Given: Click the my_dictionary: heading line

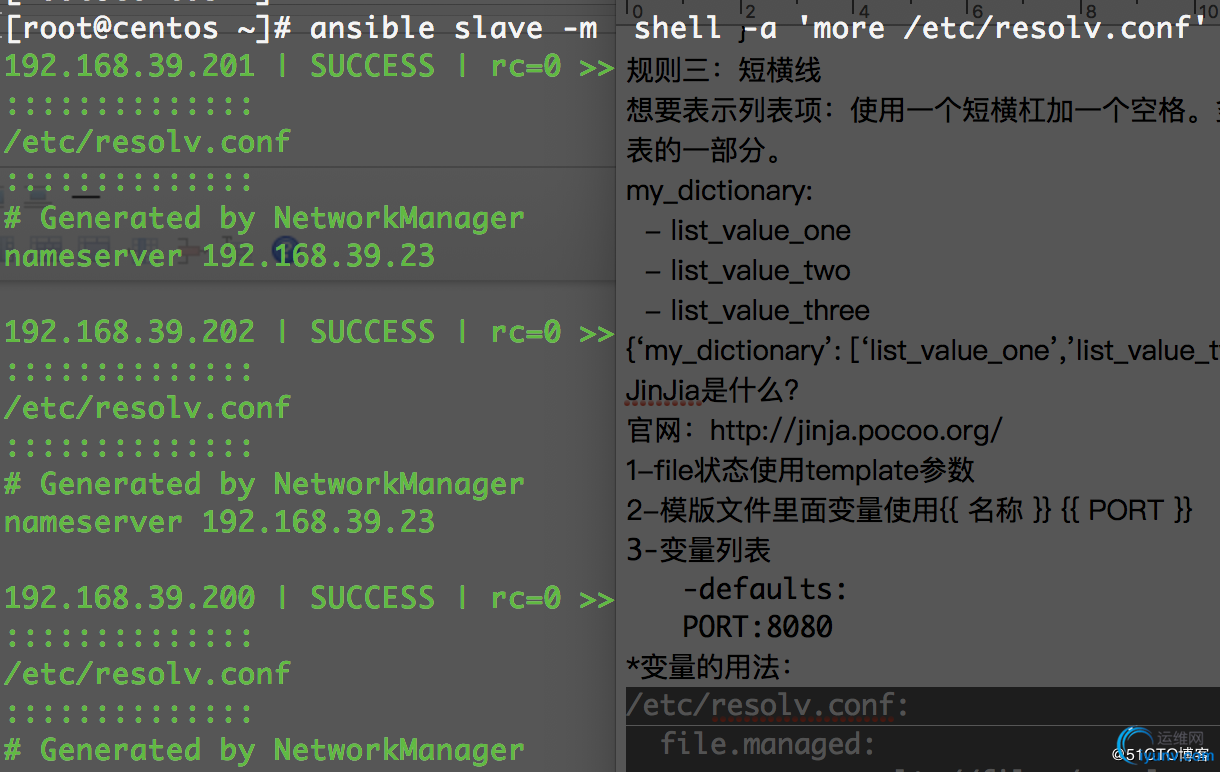Looking at the screenshot, I should 720,191.
